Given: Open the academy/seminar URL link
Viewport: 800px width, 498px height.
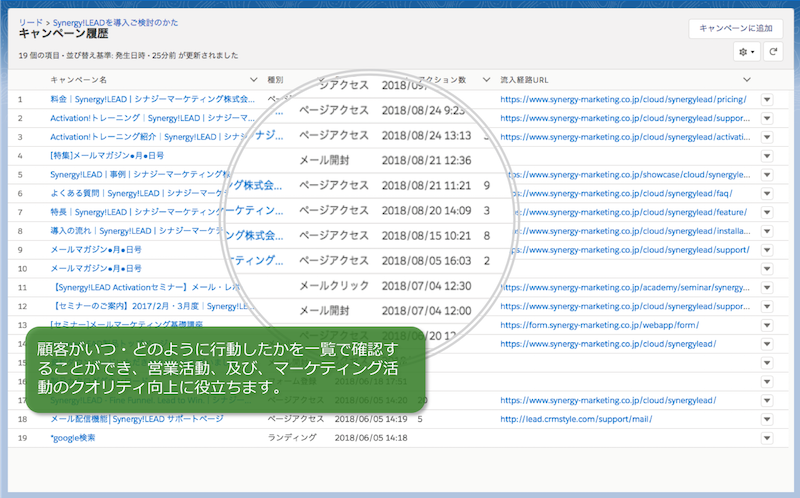Looking at the screenshot, I should 625,288.
